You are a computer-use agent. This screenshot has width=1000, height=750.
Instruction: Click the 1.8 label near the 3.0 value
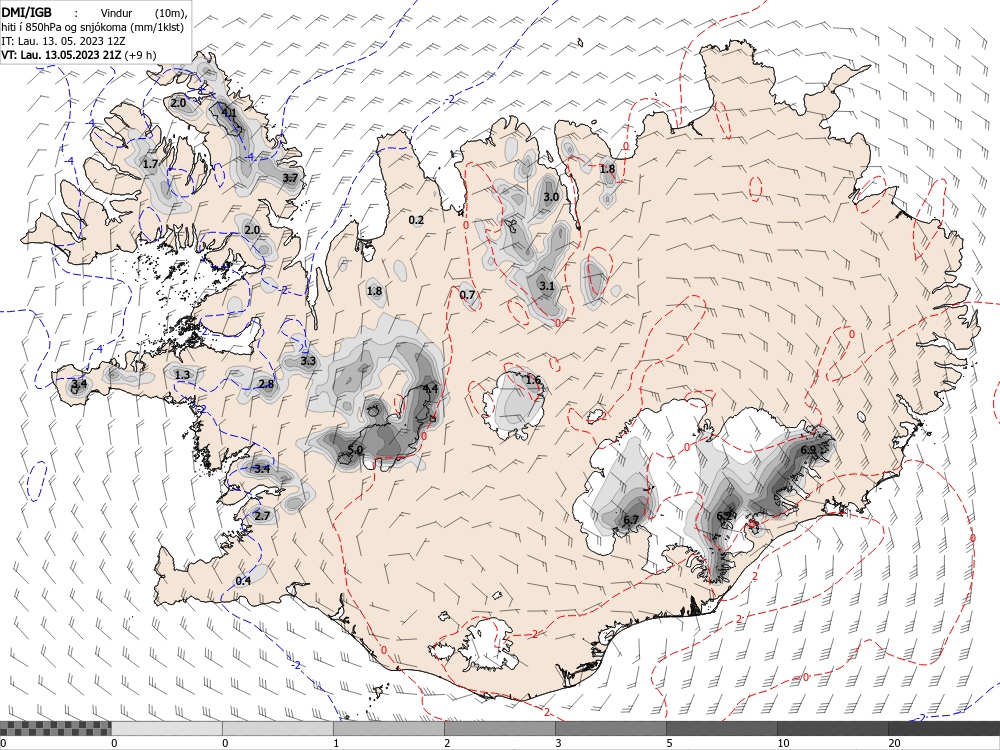(x=608, y=169)
